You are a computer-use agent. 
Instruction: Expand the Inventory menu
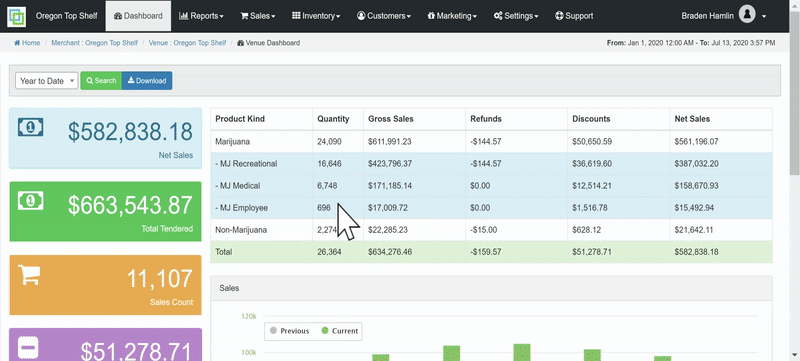tap(316, 16)
